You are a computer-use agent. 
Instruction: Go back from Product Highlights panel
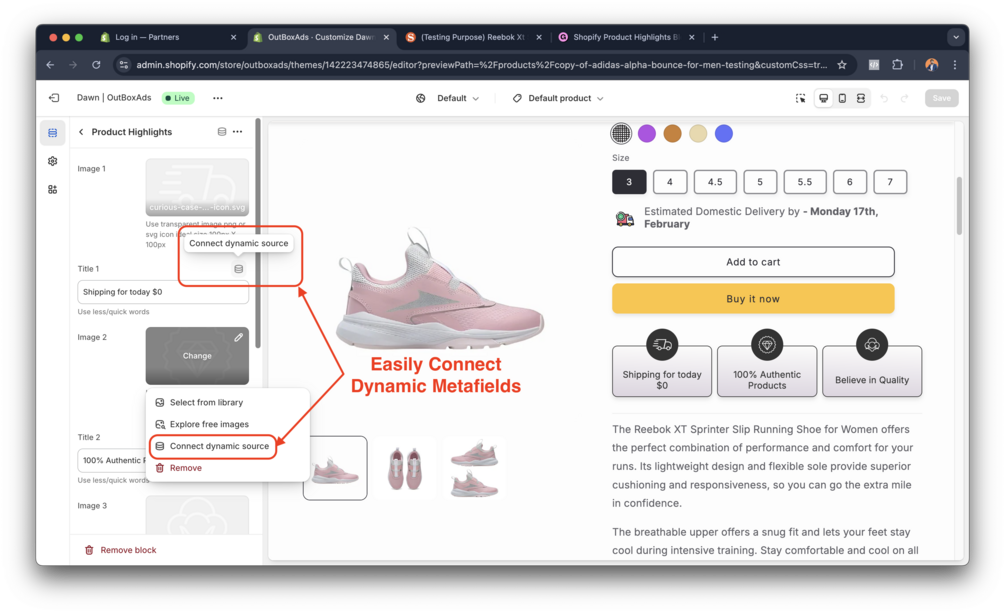[81, 132]
